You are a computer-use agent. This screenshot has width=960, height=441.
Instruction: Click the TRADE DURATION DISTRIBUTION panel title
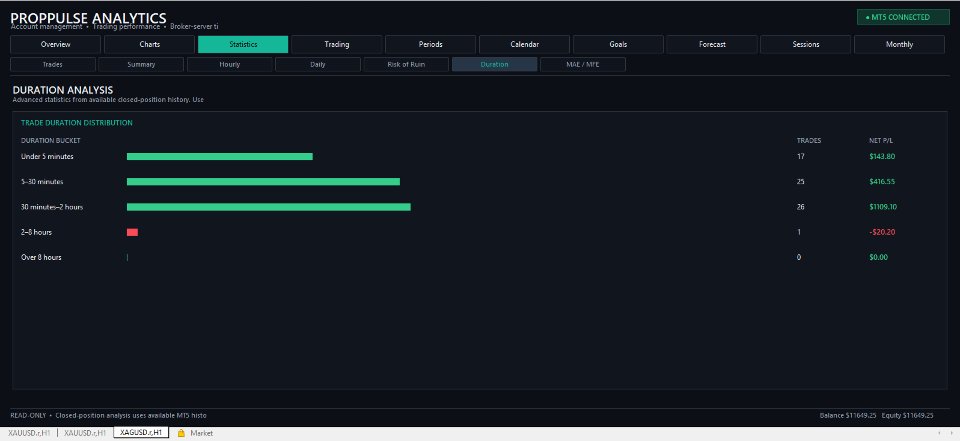click(x=77, y=122)
